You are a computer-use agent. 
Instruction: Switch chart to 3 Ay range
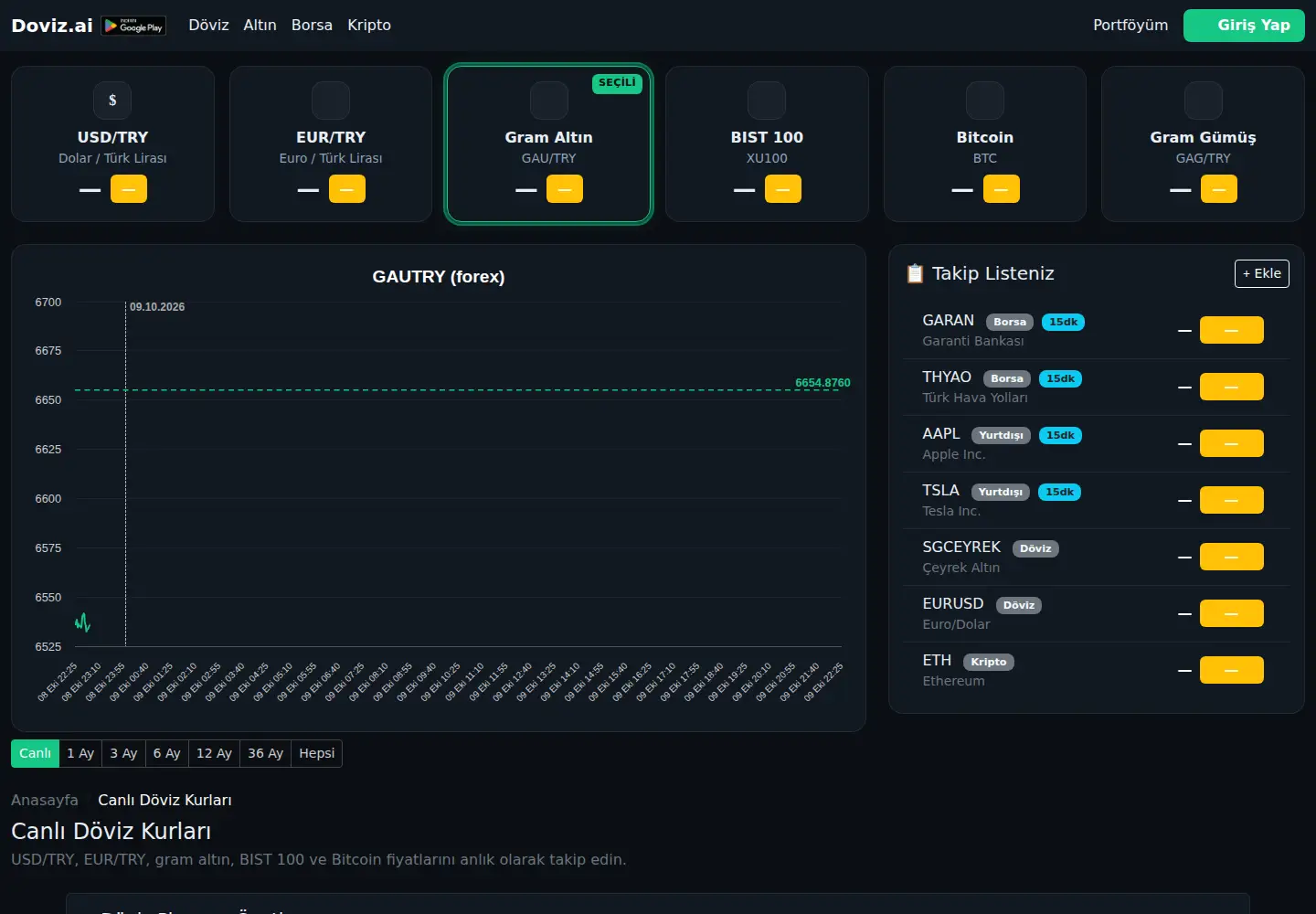pyautogui.click(x=123, y=753)
